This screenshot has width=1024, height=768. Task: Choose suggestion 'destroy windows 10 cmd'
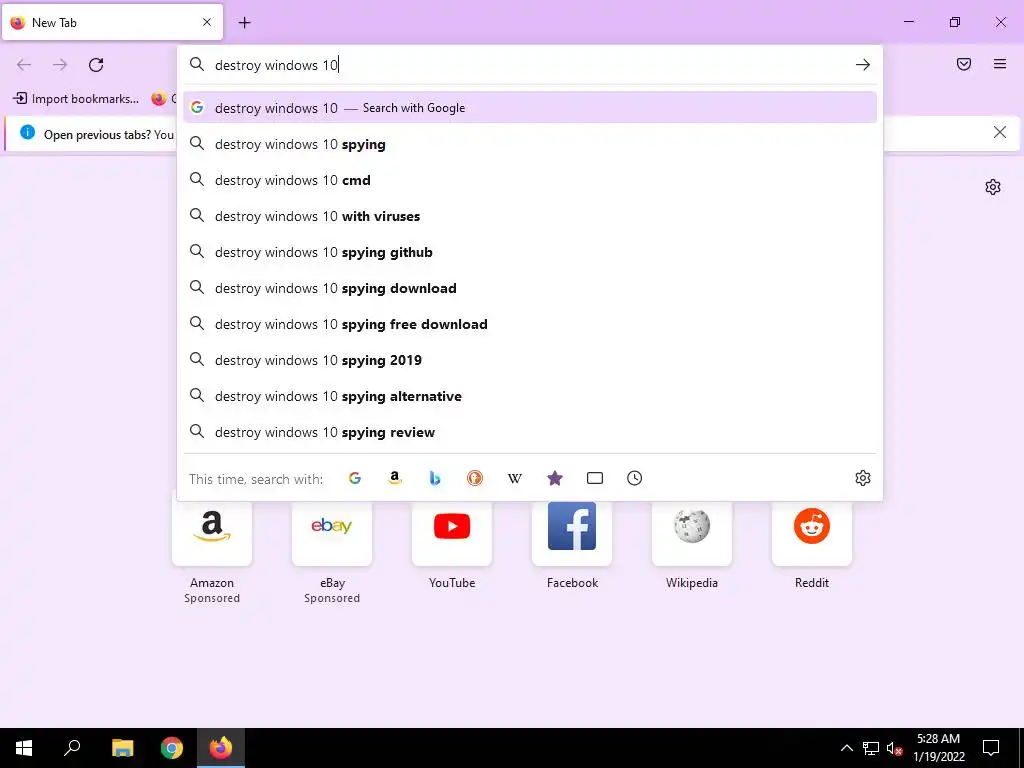coord(530,180)
